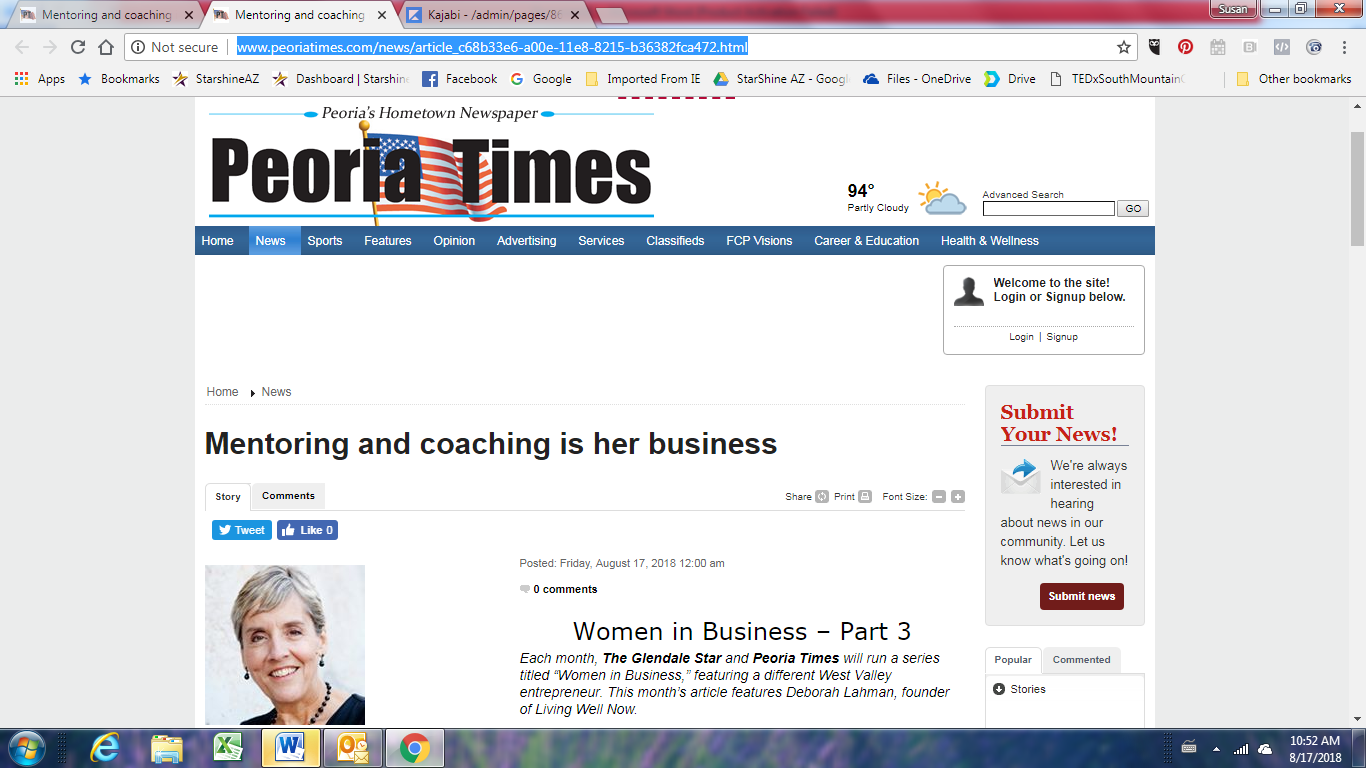The height and width of the screenshot is (768, 1366).
Task: Open the Hootsuite owl extension
Action: click(1154, 47)
